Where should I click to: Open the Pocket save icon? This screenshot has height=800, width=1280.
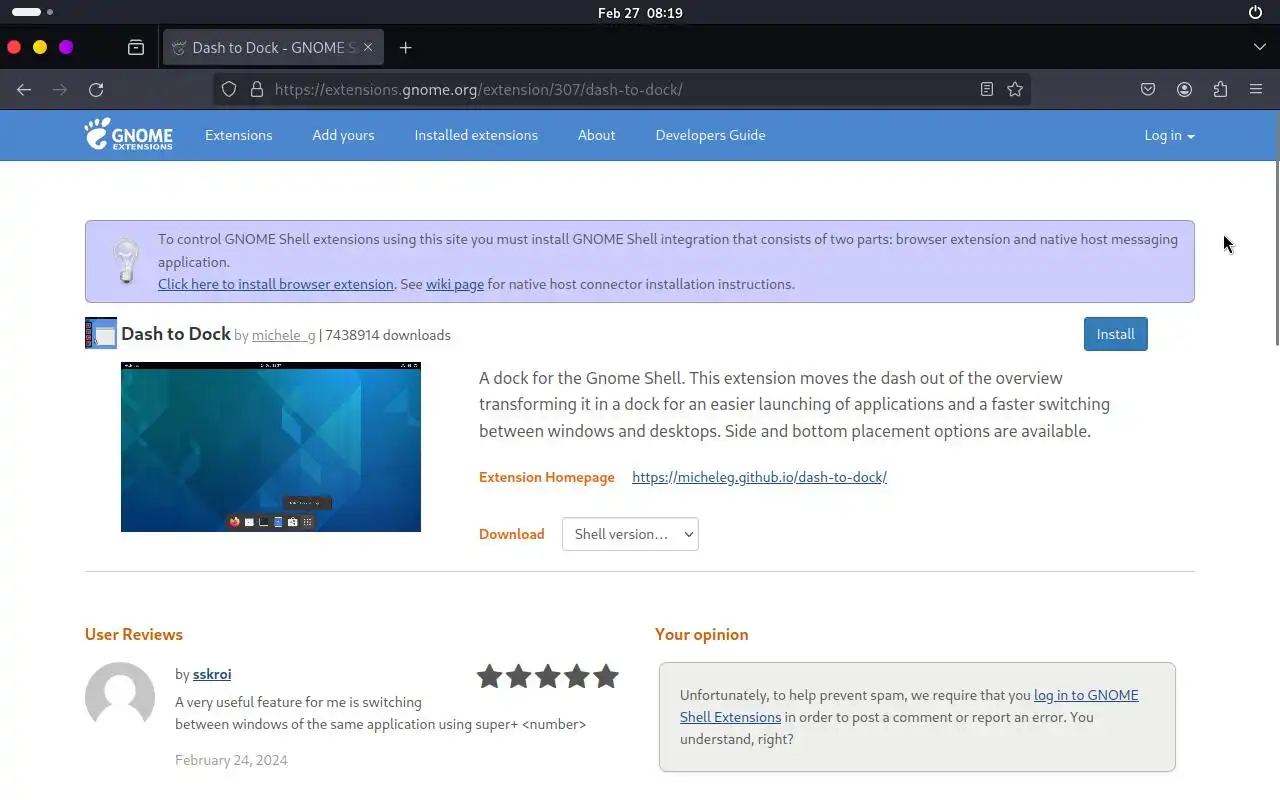[1148, 89]
